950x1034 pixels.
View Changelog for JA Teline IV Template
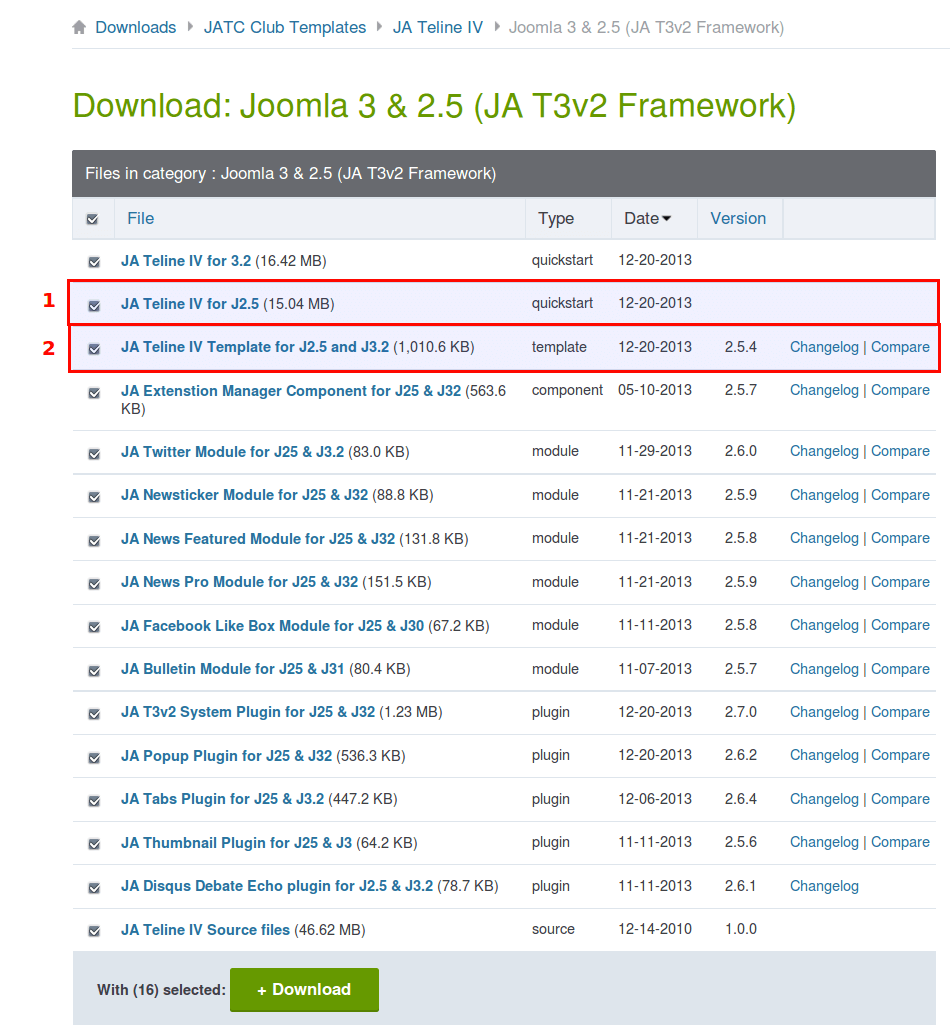824,347
